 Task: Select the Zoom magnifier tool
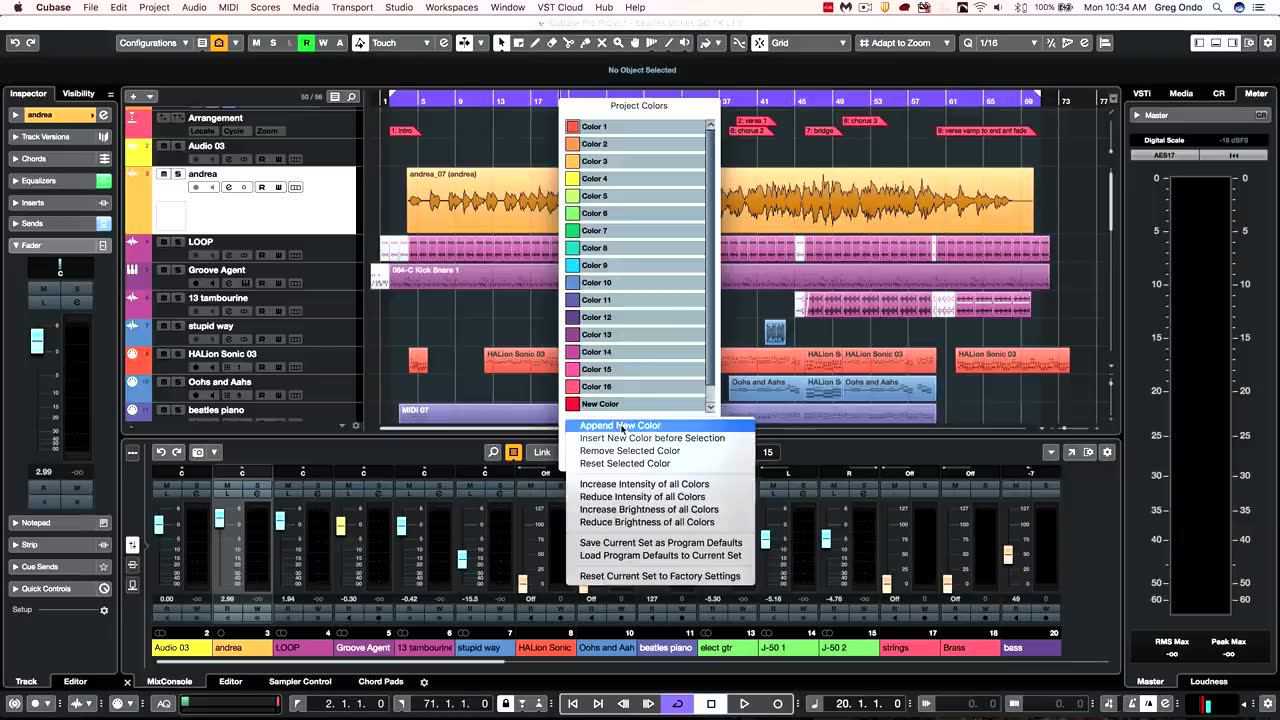coord(619,43)
